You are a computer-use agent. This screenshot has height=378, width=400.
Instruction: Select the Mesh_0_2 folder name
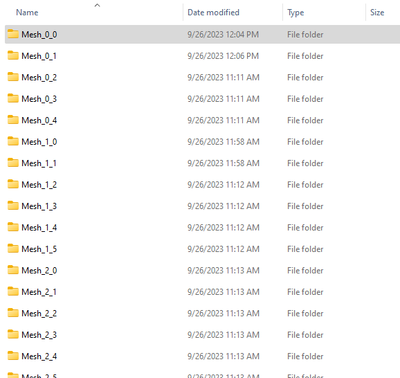pos(39,77)
